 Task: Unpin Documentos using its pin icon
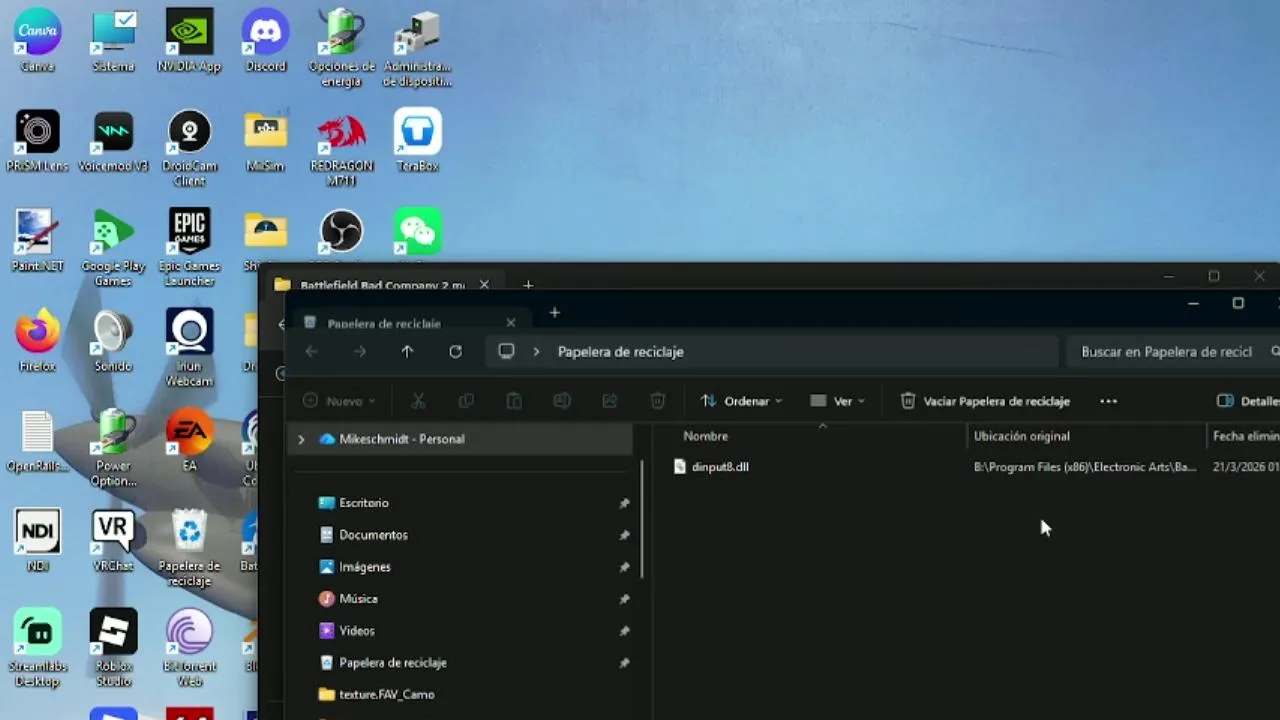click(624, 535)
